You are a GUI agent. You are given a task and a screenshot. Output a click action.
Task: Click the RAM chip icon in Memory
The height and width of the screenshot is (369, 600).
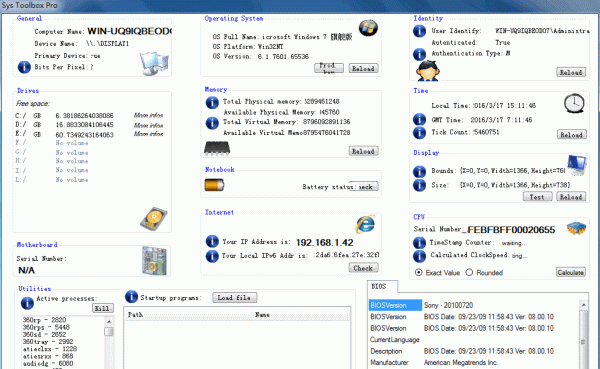click(x=217, y=148)
